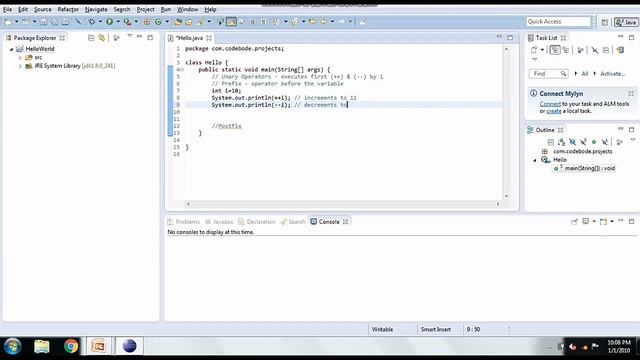Click the Open Type toolbar icon
The width and height of the screenshot is (640, 360).
[178, 22]
